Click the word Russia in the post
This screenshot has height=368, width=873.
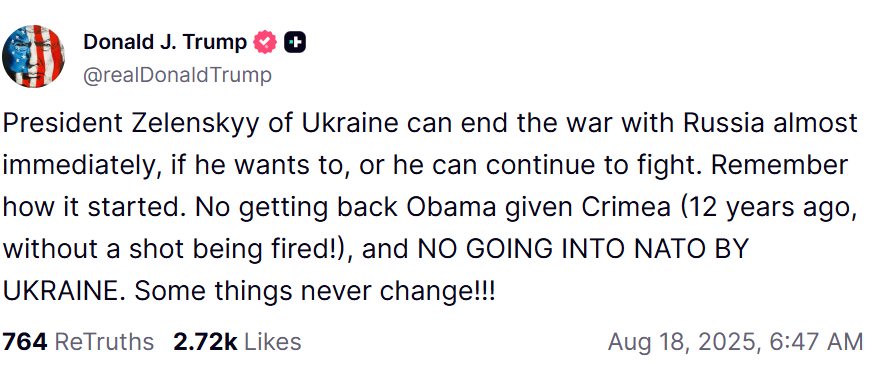point(724,124)
